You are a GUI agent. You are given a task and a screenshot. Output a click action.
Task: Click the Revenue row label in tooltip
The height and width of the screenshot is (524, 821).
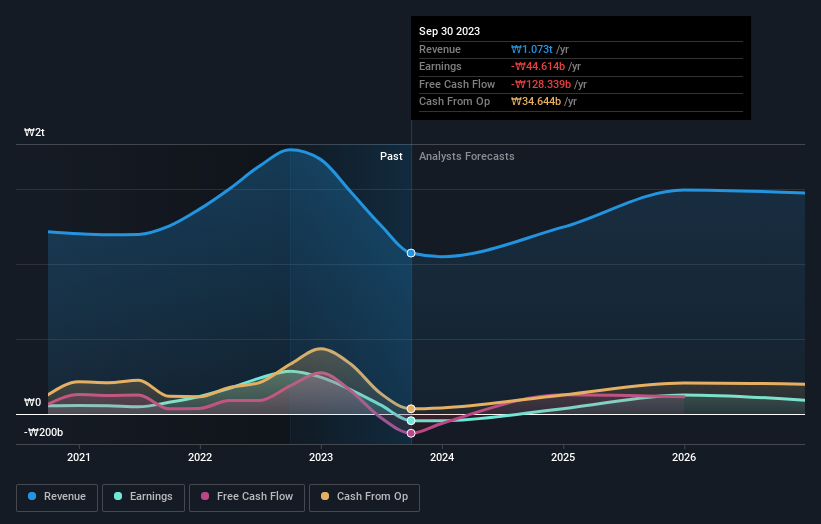coord(440,49)
